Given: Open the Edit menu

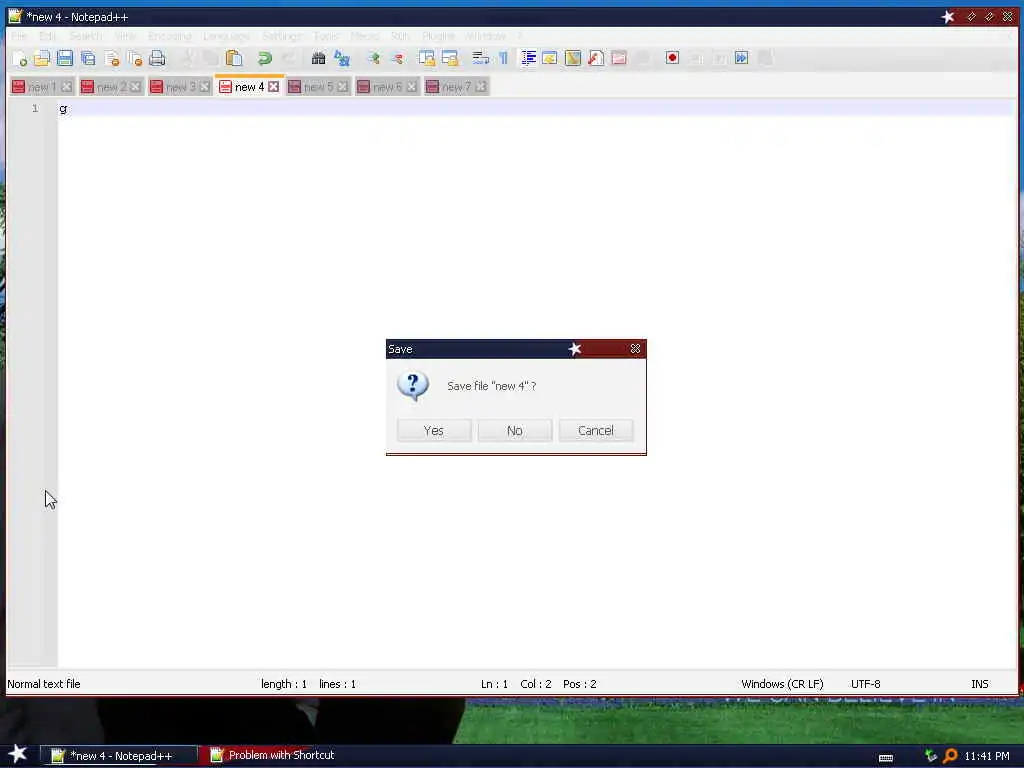Looking at the screenshot, I should coord(48,36).
